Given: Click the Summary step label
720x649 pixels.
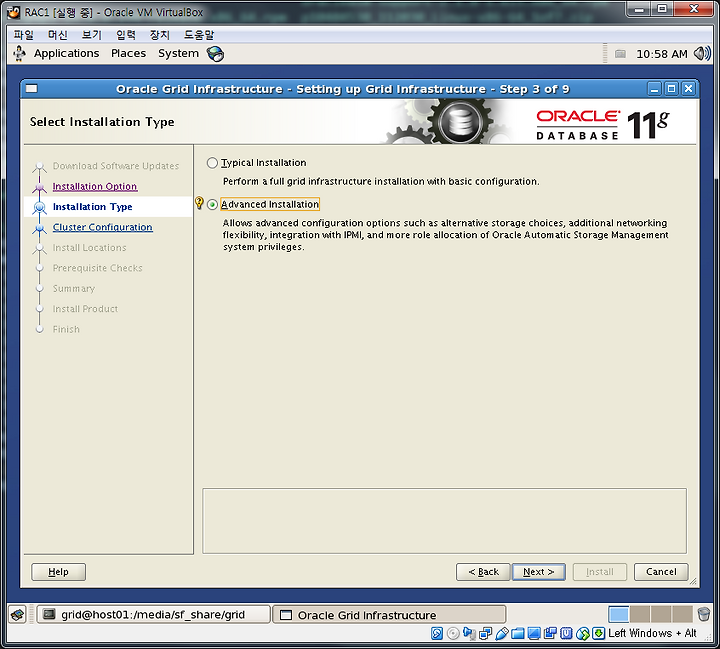Looking at the screenshot, I should (73, 288).
